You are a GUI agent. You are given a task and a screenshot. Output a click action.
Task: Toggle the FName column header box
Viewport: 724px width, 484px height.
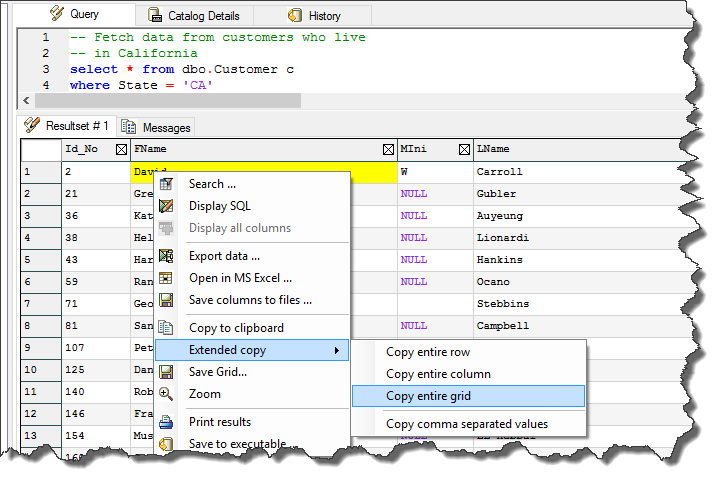pyautogui.click(x=388, y=149)
